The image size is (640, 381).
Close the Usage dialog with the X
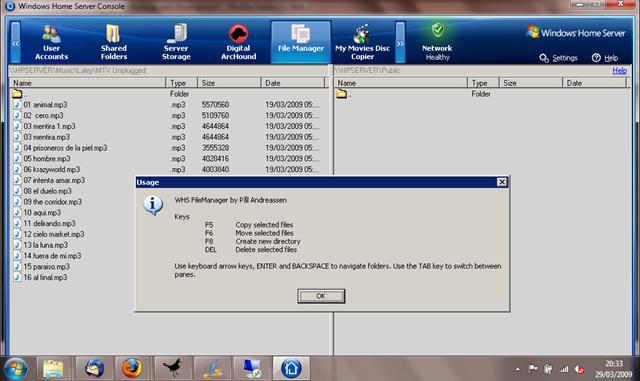[502, 182]
